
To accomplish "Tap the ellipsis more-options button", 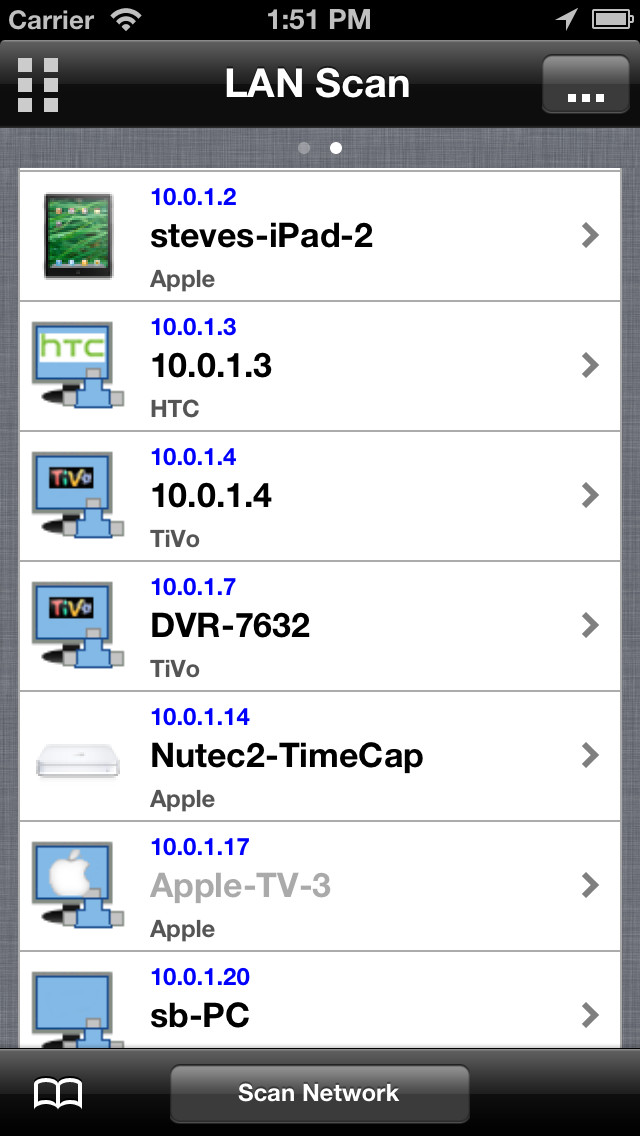I will pos(586,84).
